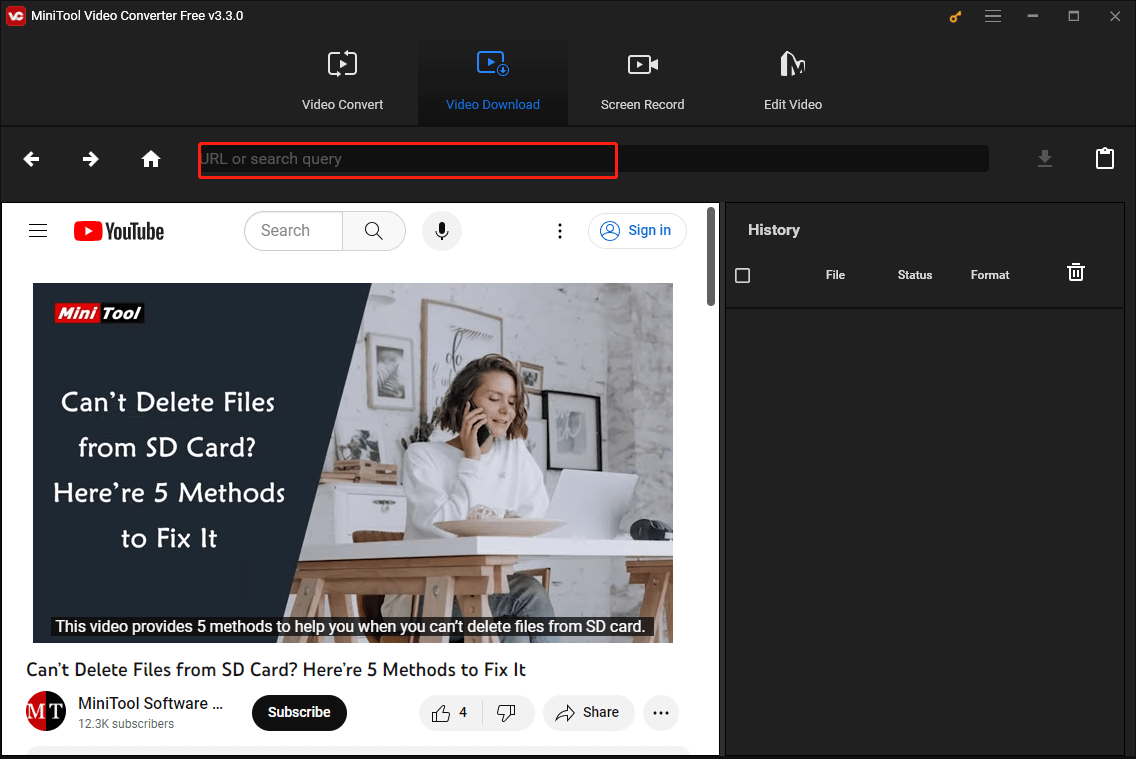This screenshot has height=759, width=1136.
Task: Click the Format column header
Action: coord(990,275)
